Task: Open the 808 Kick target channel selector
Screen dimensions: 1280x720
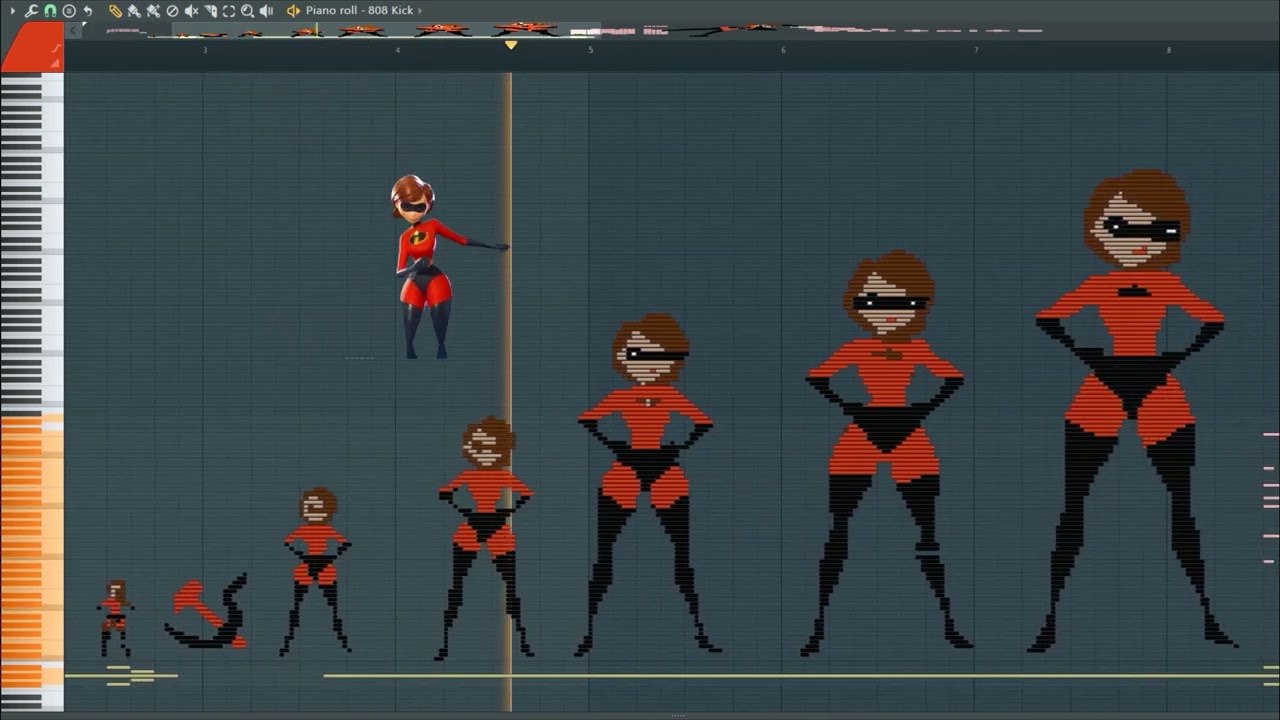Action: pyautogui.click(x=359, y=10)
